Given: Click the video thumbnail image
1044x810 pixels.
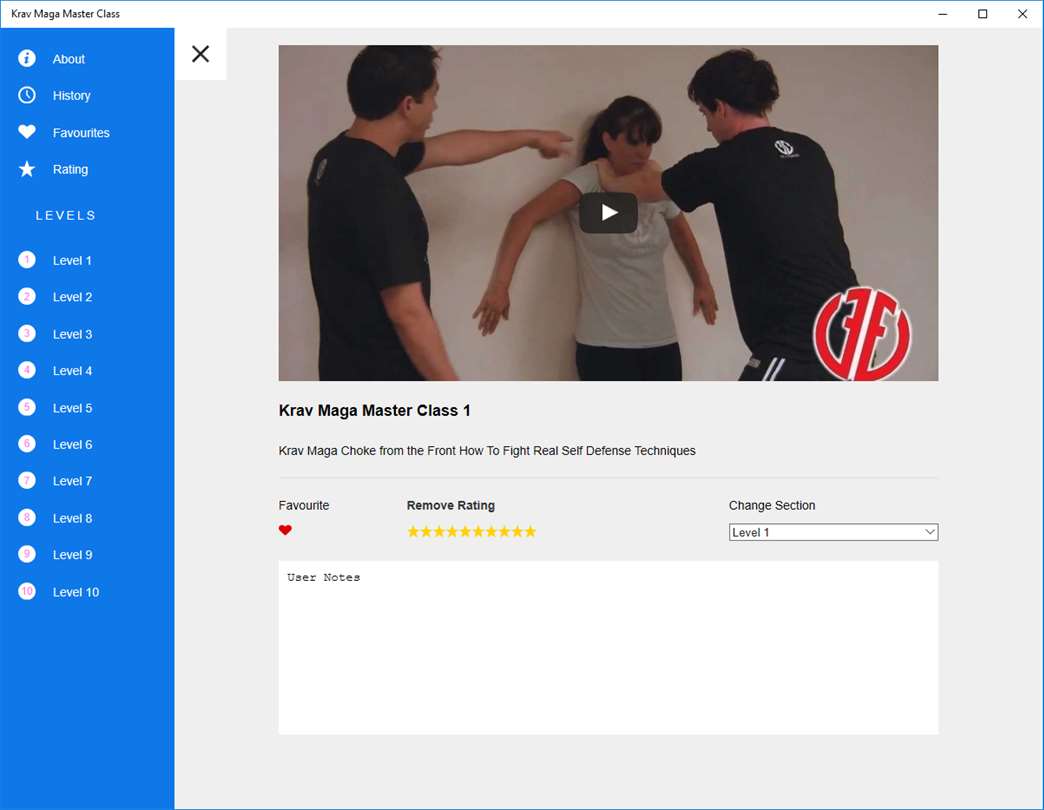Looking at the screenshot, I should pos(608,212).
